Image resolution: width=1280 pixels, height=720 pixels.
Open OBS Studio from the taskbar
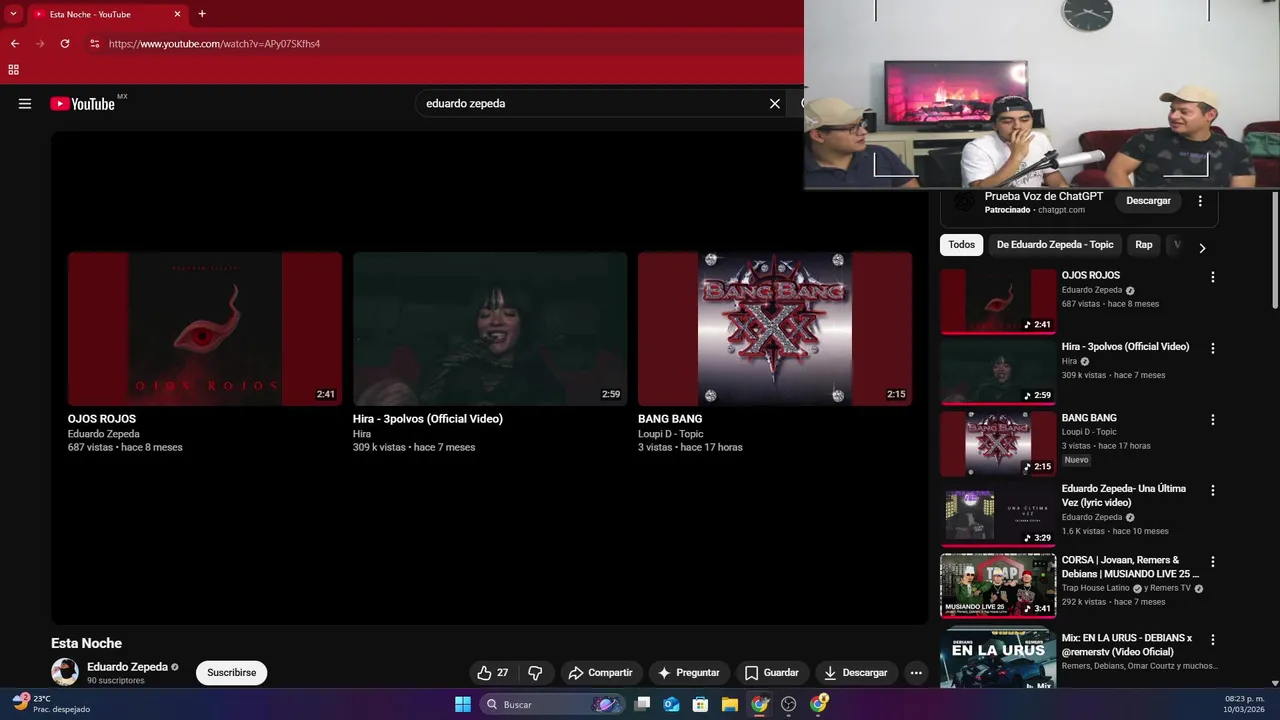[789, 704]
